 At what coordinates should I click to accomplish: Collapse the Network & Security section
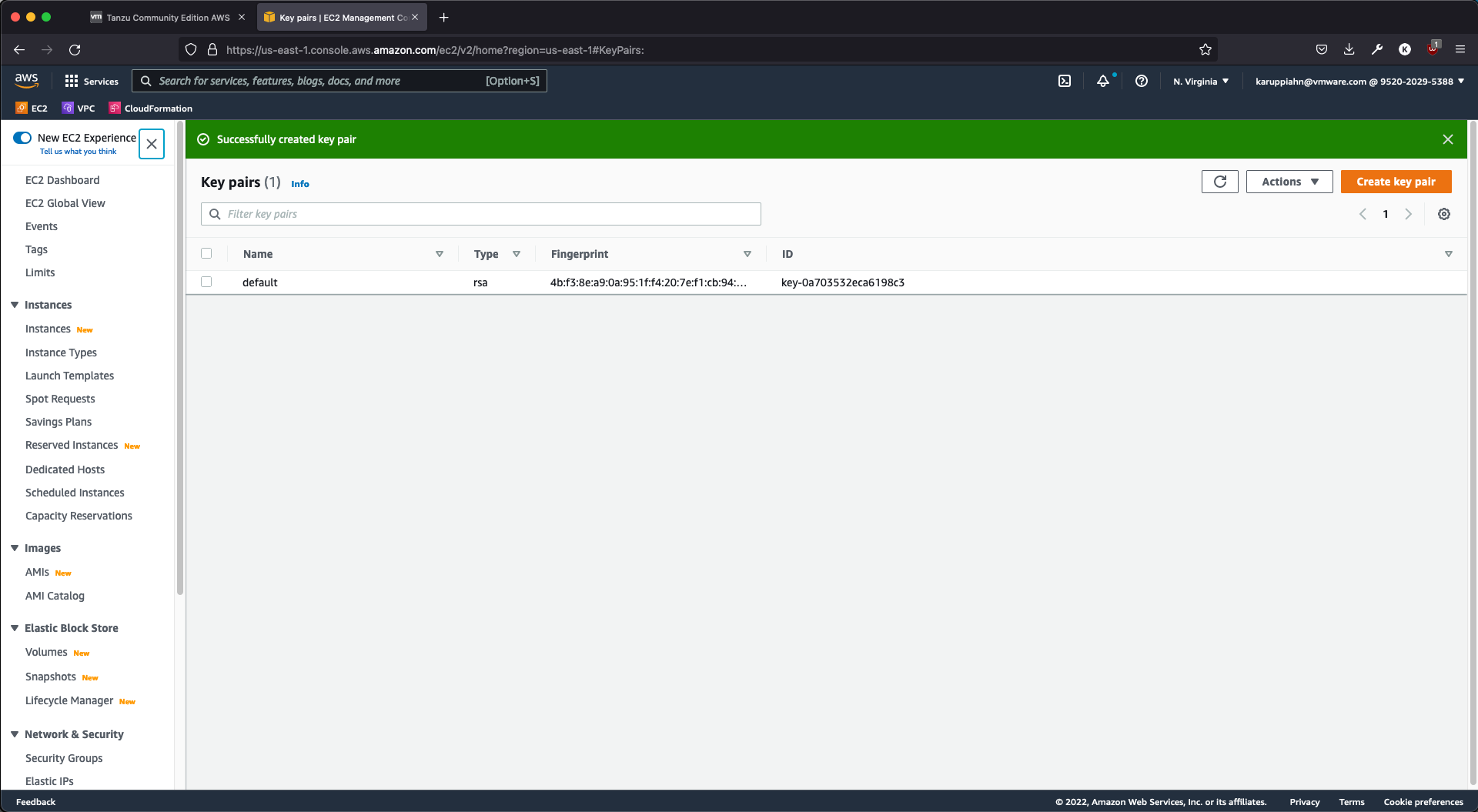click(x=15, y=734)
